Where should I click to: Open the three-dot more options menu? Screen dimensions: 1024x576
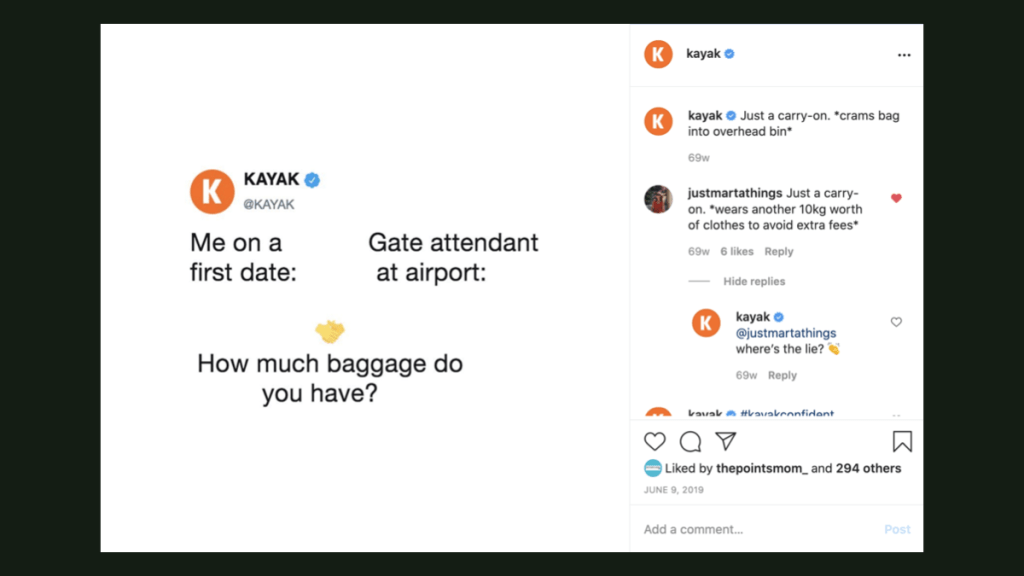(904, 55)
